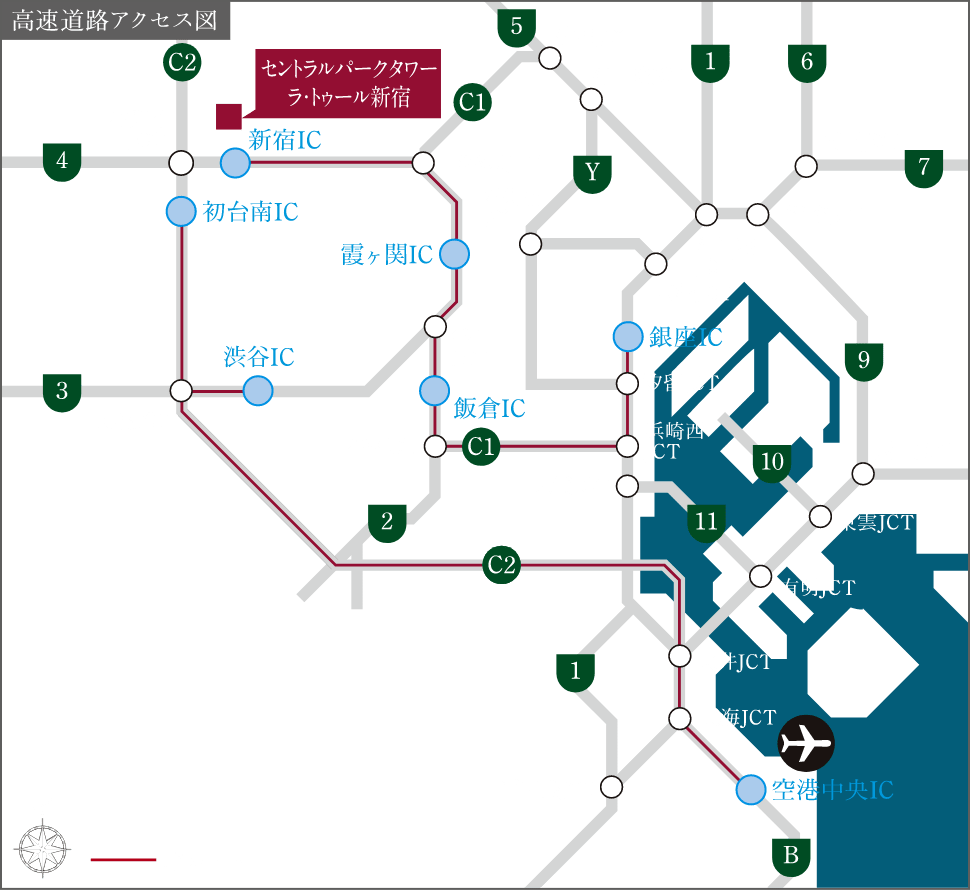This screenshot has width=970, height=890.
Task: Click the 霞ヶ関IC text label
Action: pyautogui.click(x=387, y=255)
